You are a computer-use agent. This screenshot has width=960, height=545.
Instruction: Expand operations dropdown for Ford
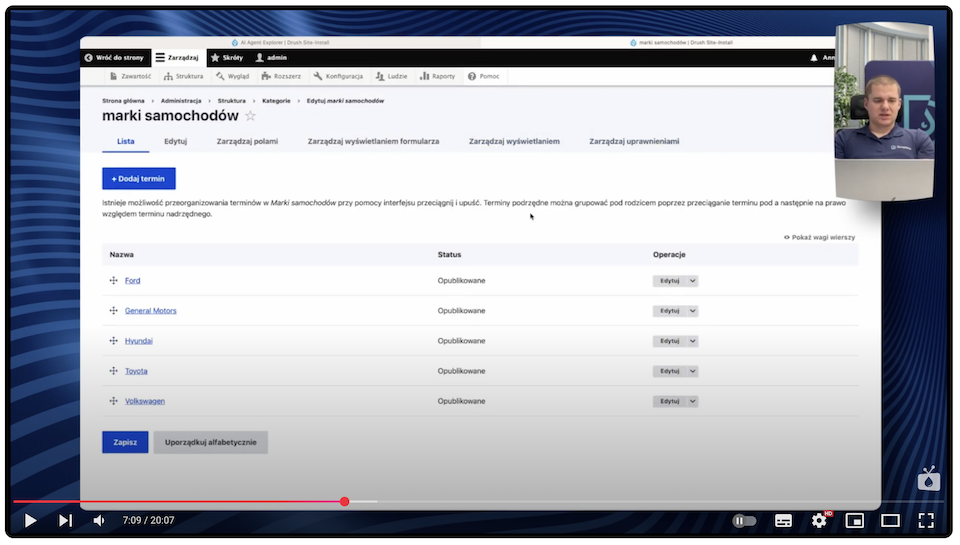(x=692, y=280)
